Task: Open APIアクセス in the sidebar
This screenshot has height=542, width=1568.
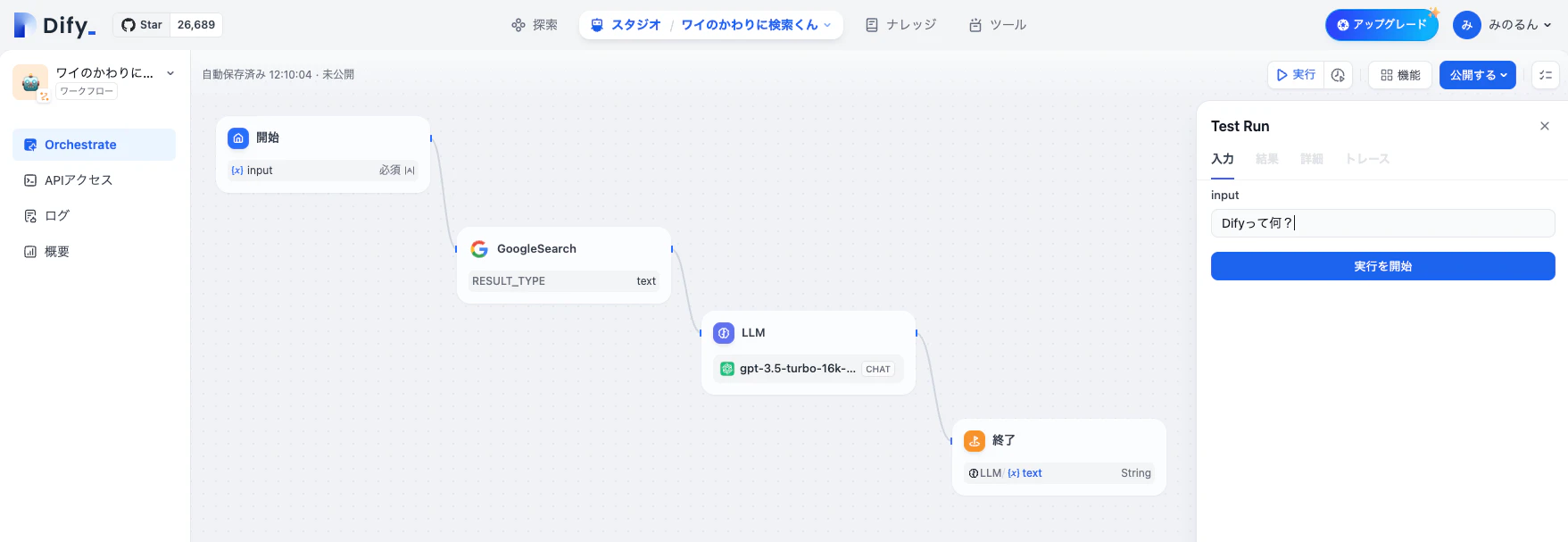Action: point(94,180)
